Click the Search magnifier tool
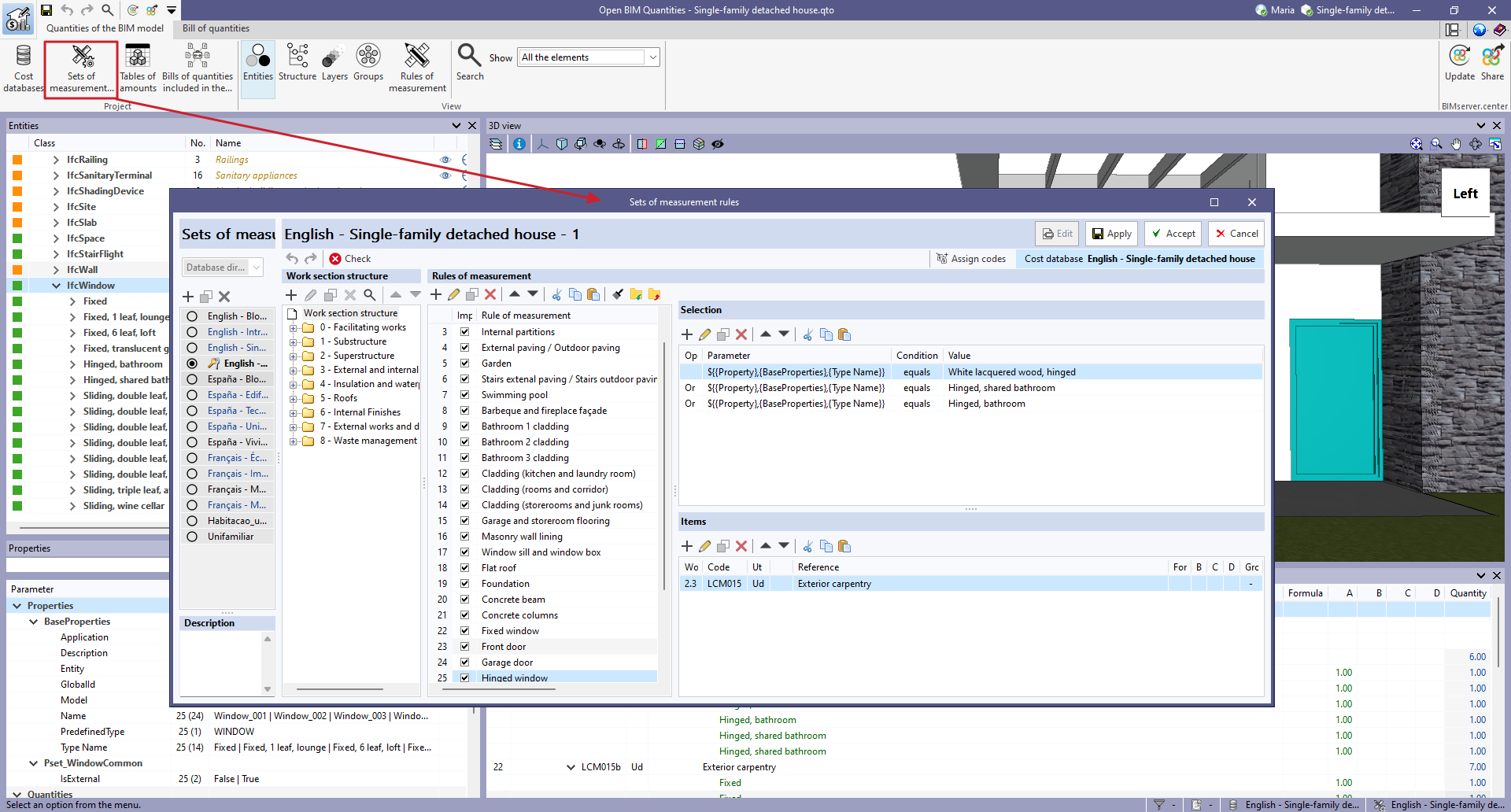 point(470,63)
